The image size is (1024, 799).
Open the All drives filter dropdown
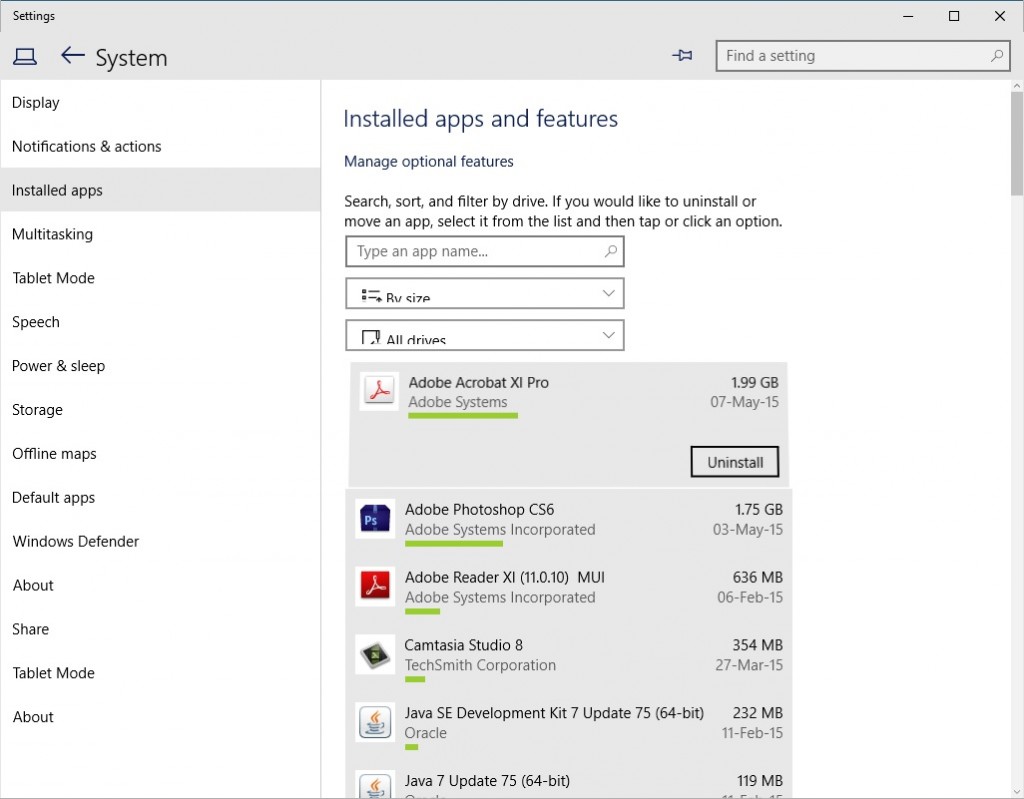tap(485, 335)
